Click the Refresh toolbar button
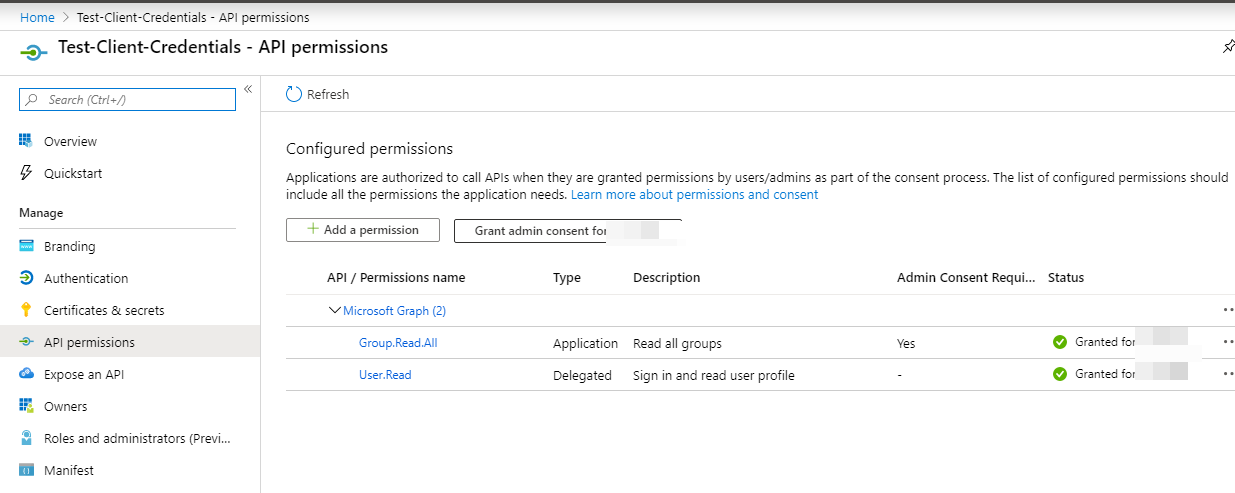Viewport: 1235px width, 493px height. point(318,94)
